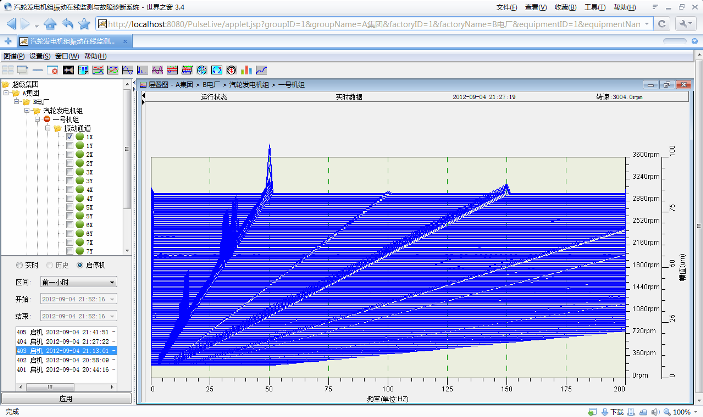Screen dimensions: 703x417
Task: Select the history radio button
Action: click(x=49, y=265)
